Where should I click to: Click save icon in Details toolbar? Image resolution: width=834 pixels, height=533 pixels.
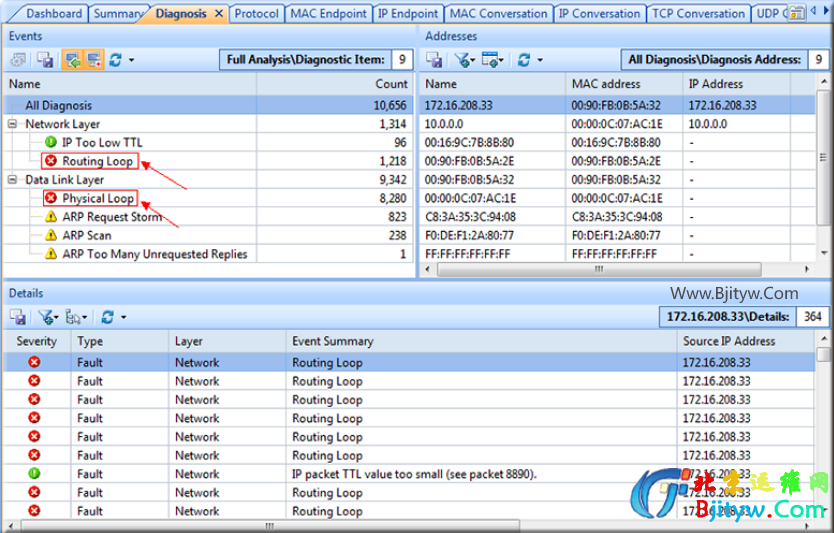point(18,316)
